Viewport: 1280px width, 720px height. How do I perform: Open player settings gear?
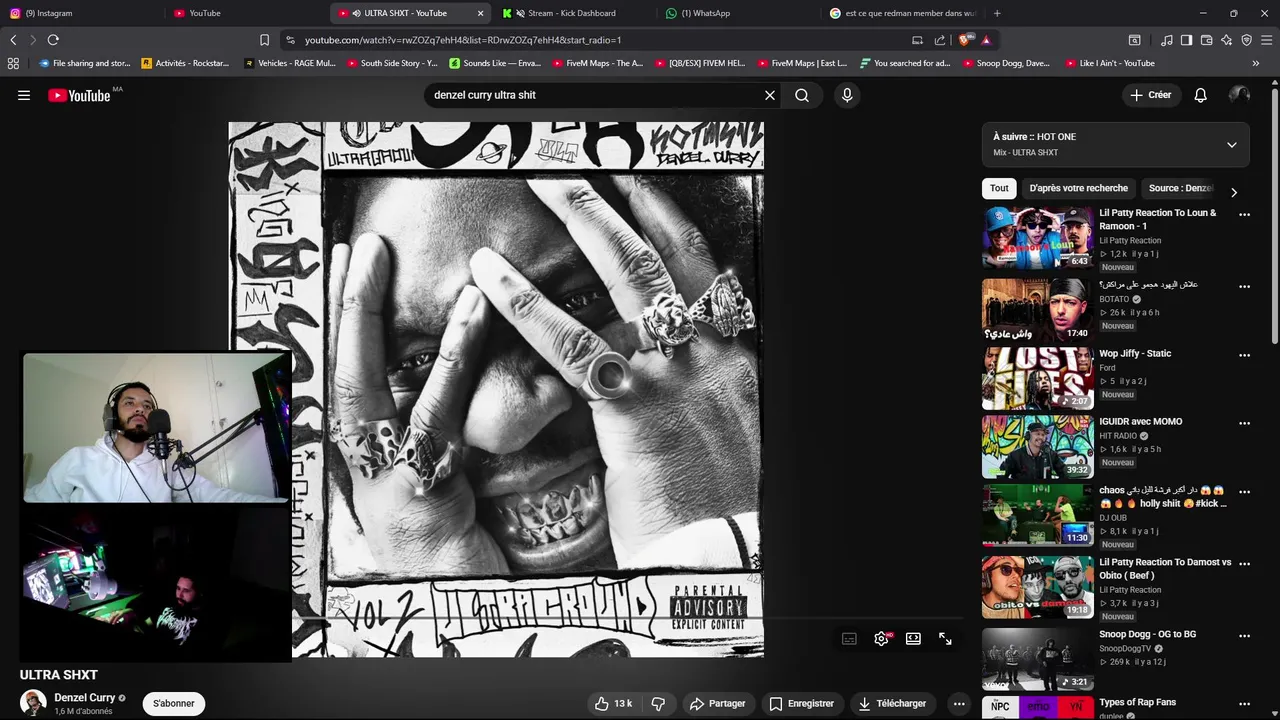point(881,638)
